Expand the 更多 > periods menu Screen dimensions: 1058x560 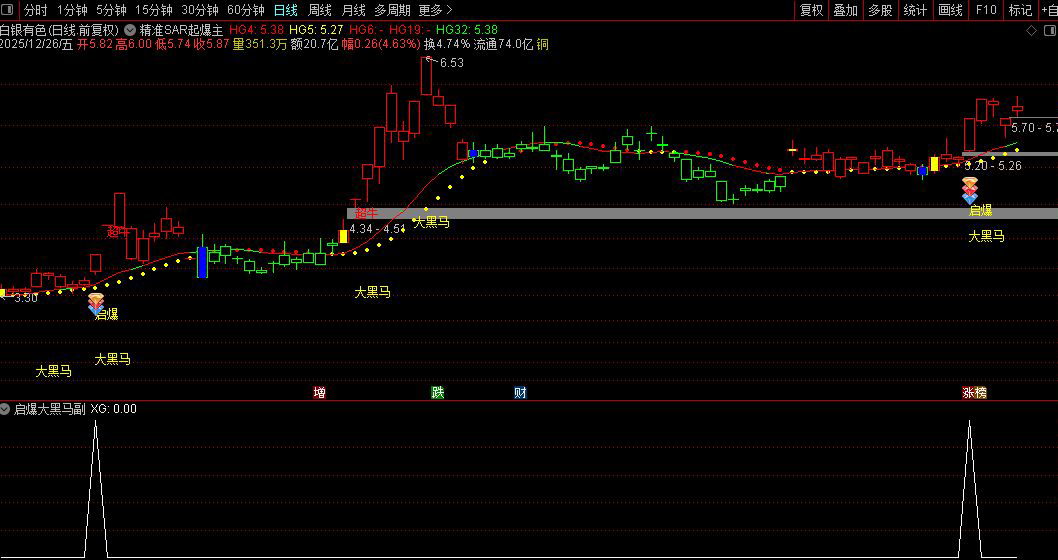pos(435,10)
